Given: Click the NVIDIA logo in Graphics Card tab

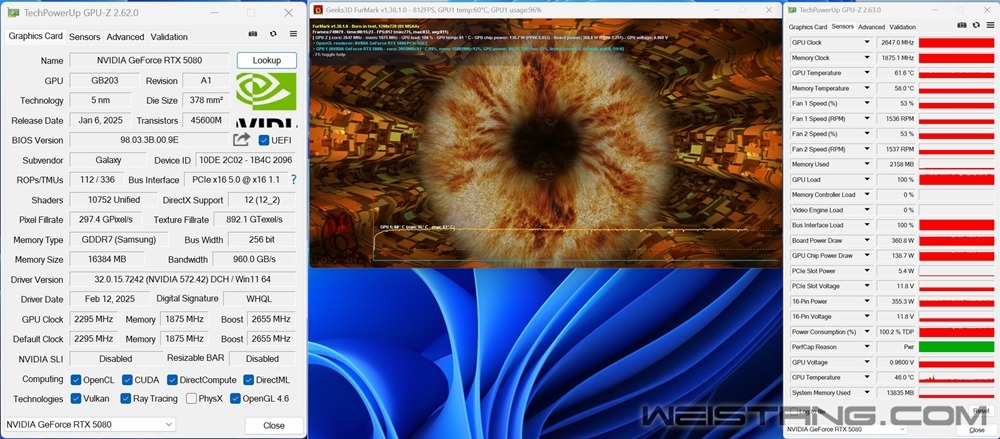Looking at the screenshot, I should (x=266, y=100).
